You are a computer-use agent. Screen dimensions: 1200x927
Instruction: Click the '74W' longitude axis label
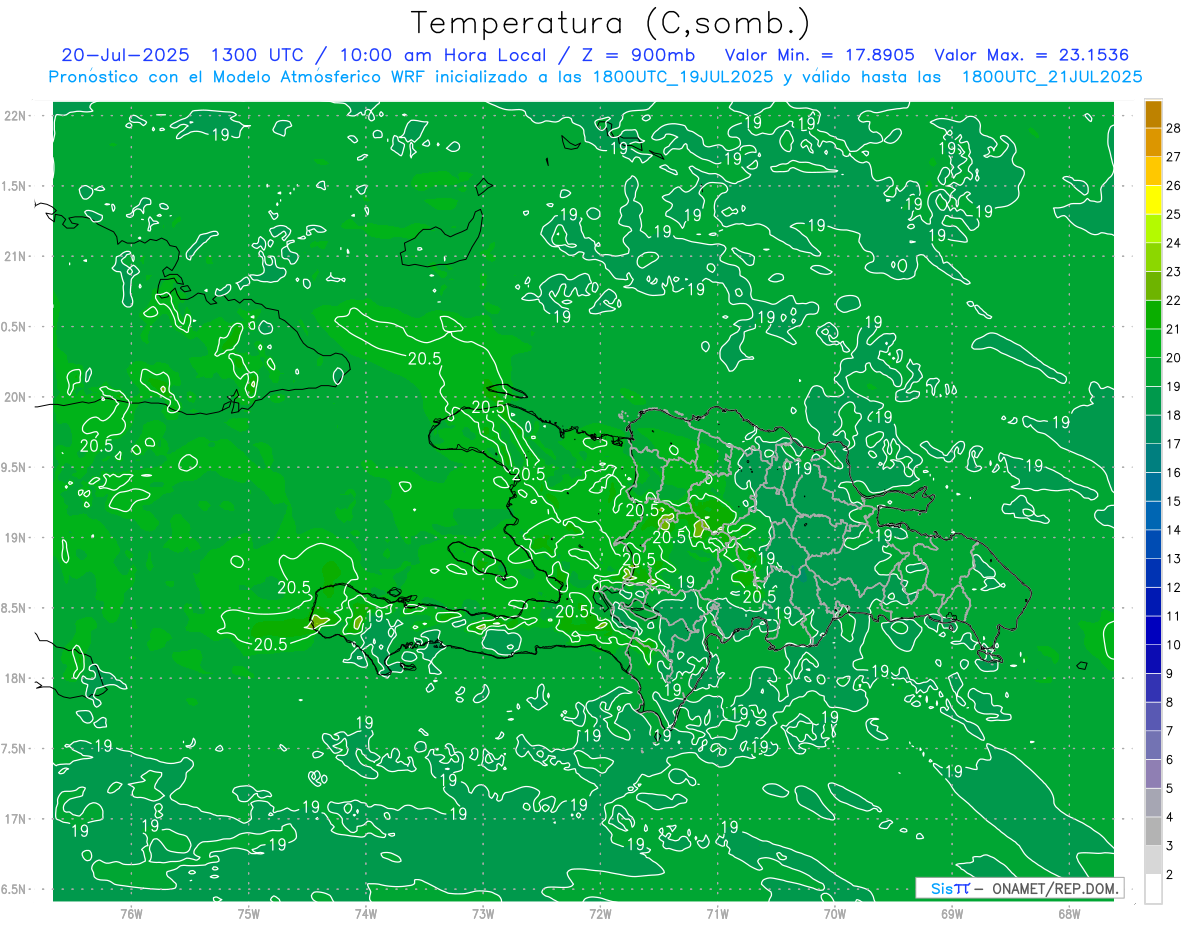coord(366,914)
